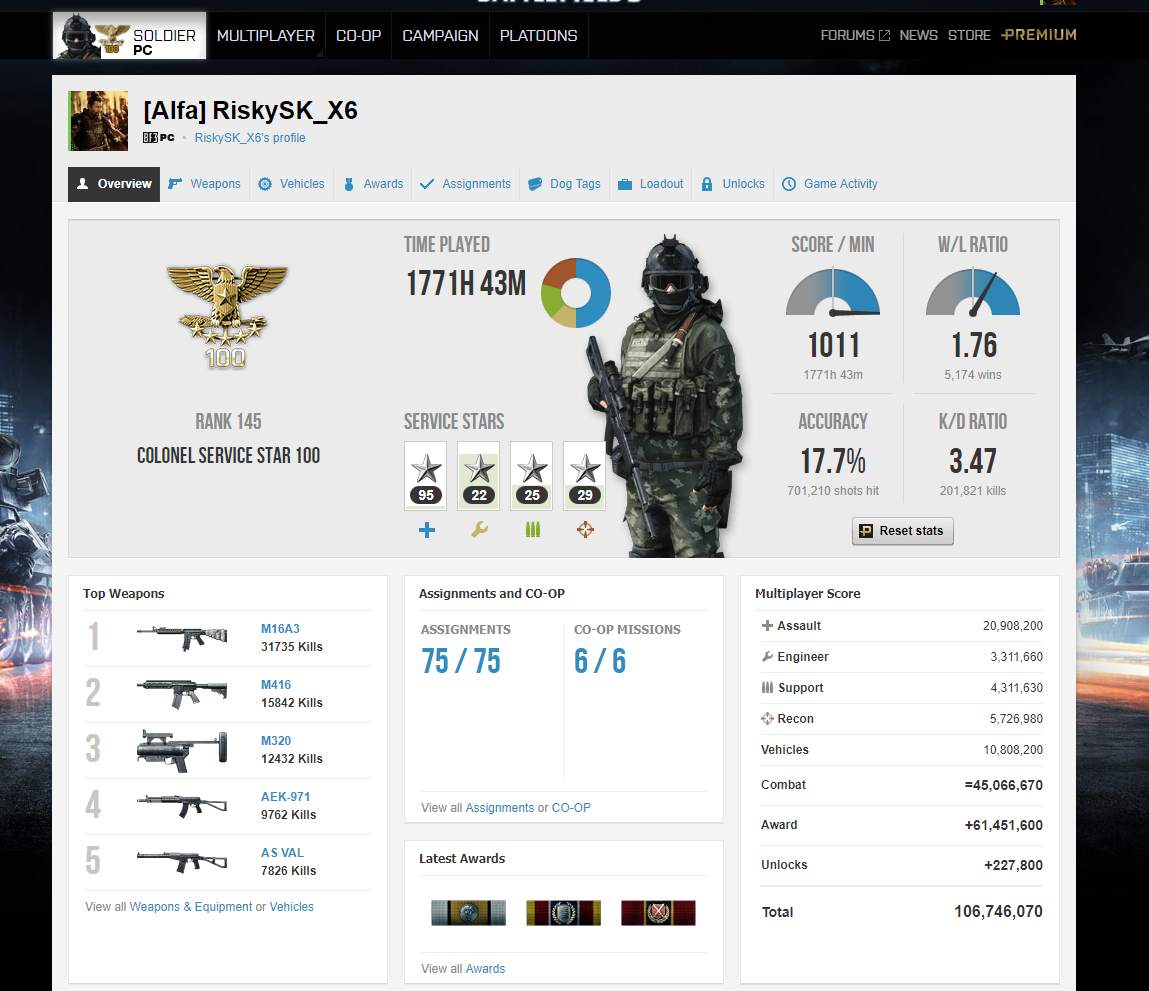Viewport: 1149px width, 991px height.
Task: Click the Support service star 25 badge
Action: point(531,475)
